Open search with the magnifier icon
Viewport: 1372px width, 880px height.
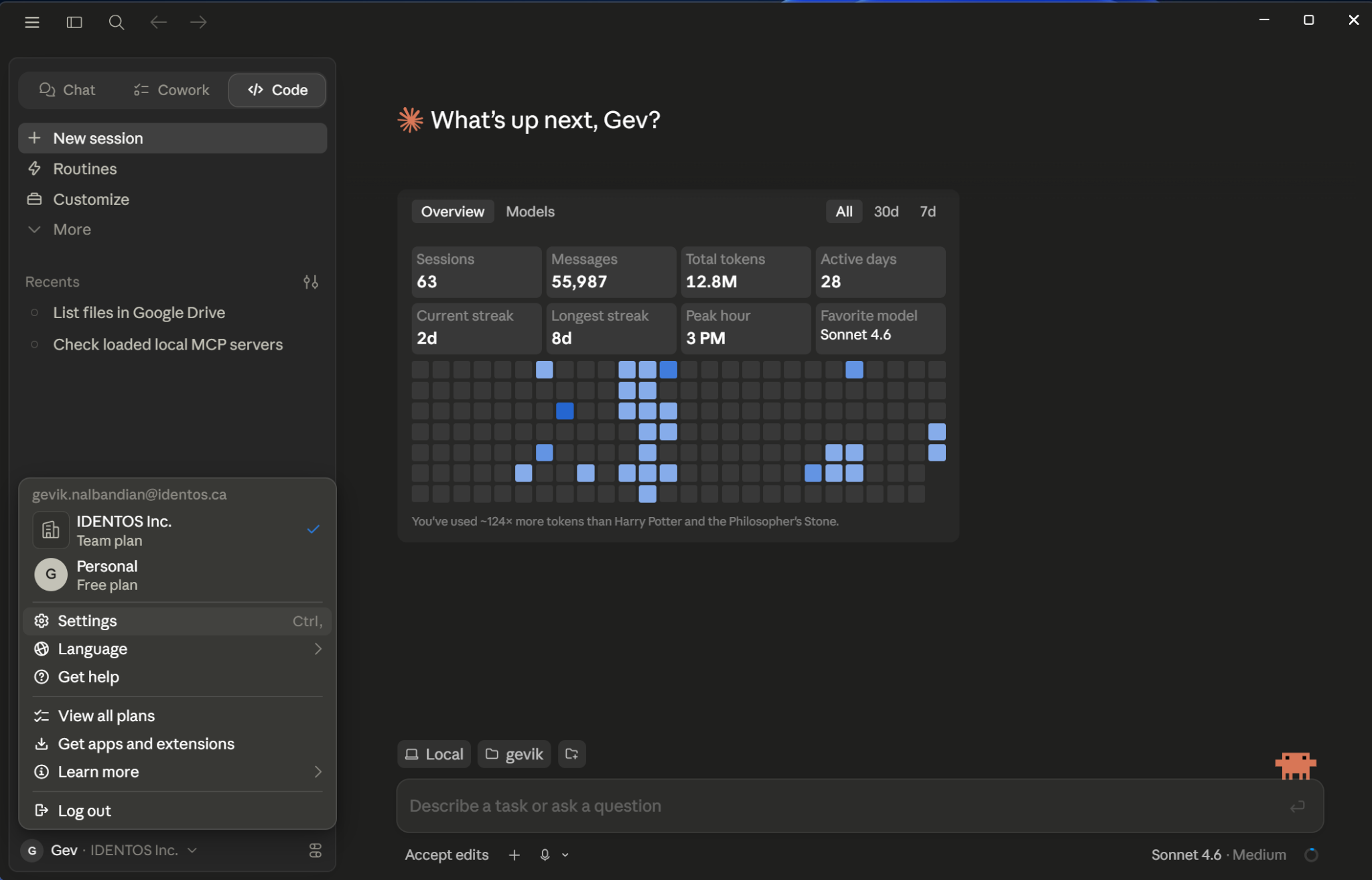click(117, 22)
